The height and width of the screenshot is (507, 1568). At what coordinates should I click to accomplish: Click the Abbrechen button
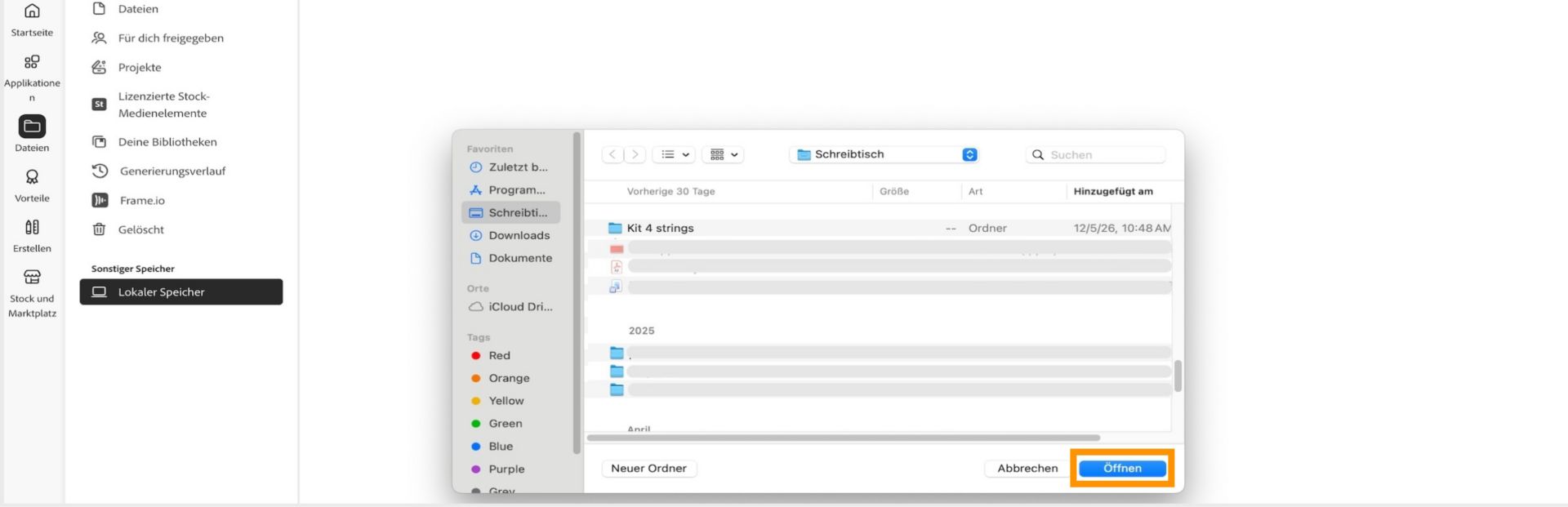pyautogui.click(x=1027, y=469)
